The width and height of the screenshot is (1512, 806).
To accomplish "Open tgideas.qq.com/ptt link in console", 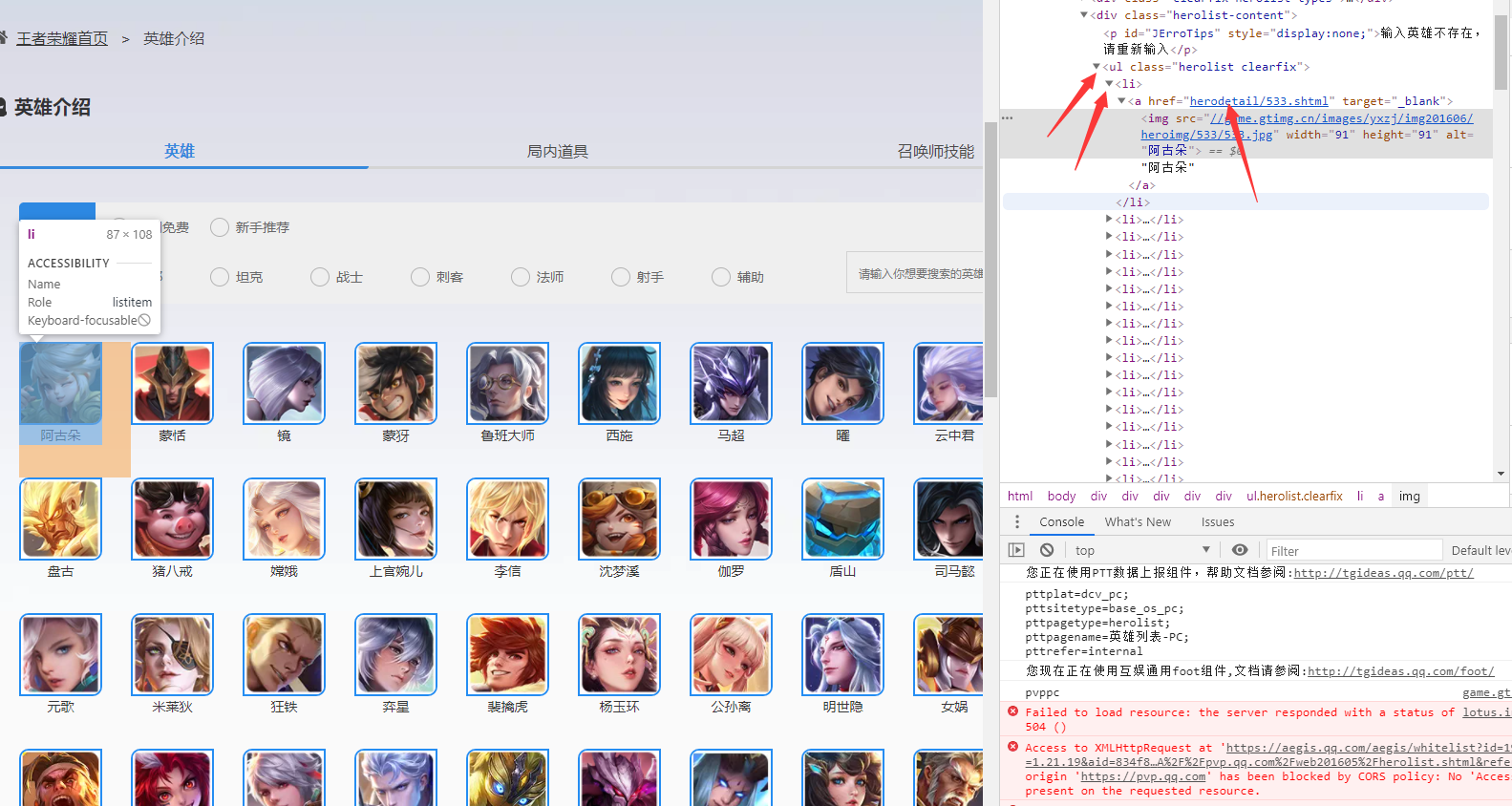I will click(x=1383, y=573).
